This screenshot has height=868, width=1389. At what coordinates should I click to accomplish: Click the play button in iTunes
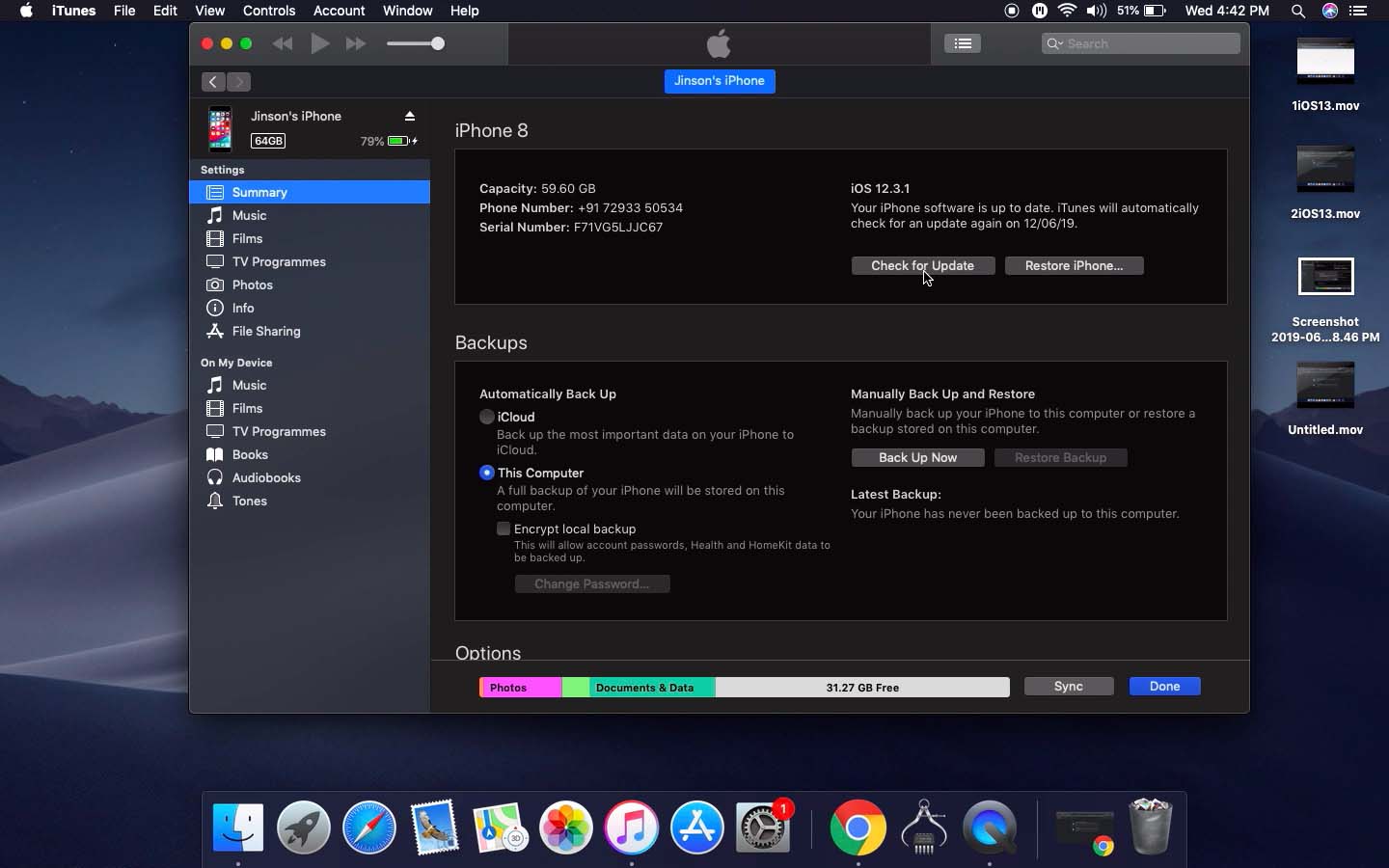(x=320, y=43)
